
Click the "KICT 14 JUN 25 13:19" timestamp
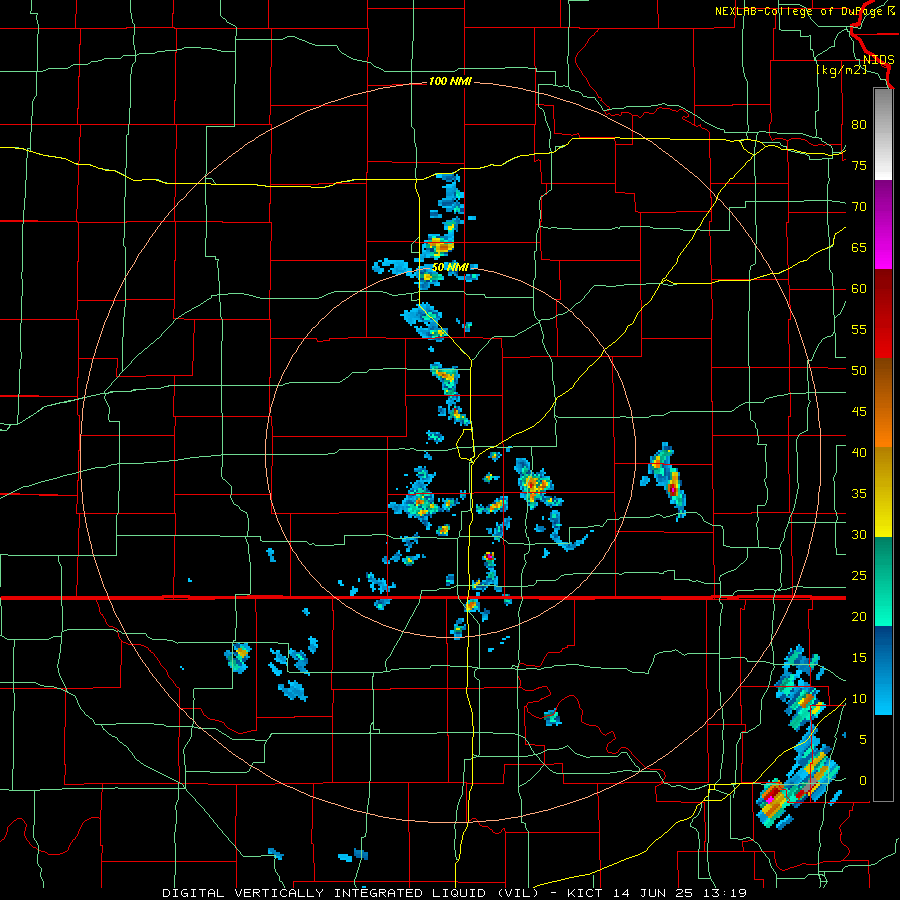[x=656, y=893]
